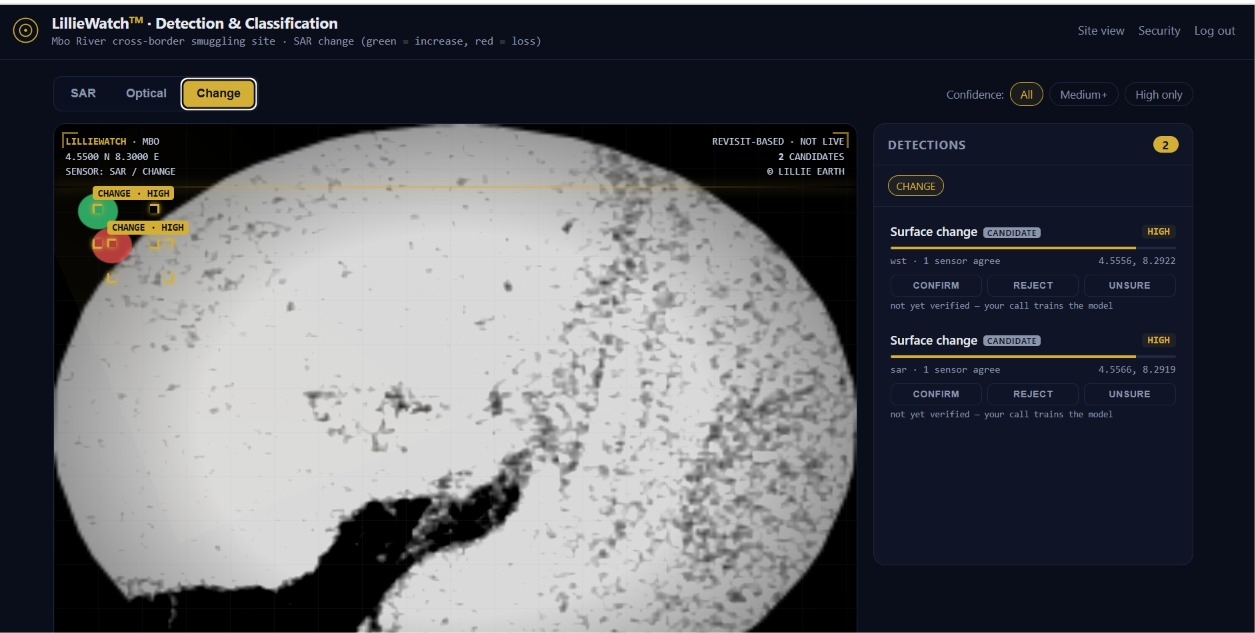1255x633 pixels.
Task: Select second Surface change detection title
Action: (934, 341)
